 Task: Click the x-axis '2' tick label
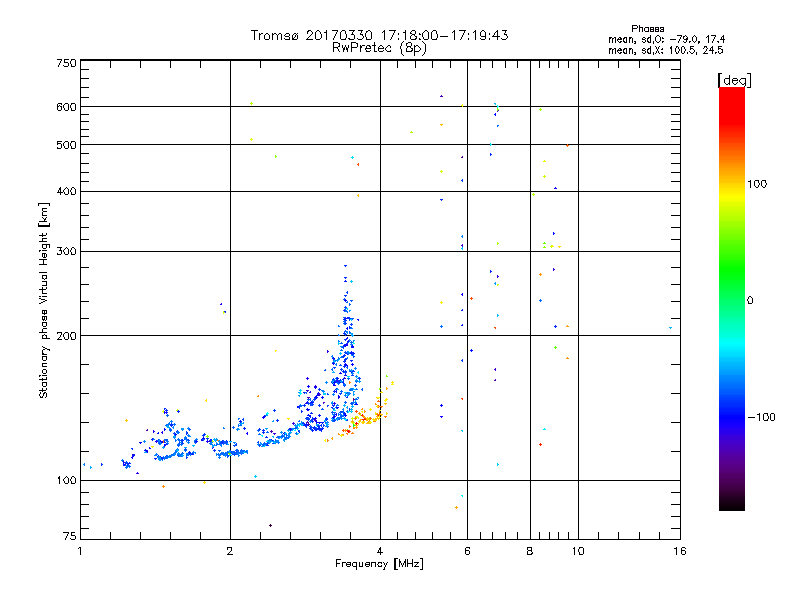coord(230,551)
